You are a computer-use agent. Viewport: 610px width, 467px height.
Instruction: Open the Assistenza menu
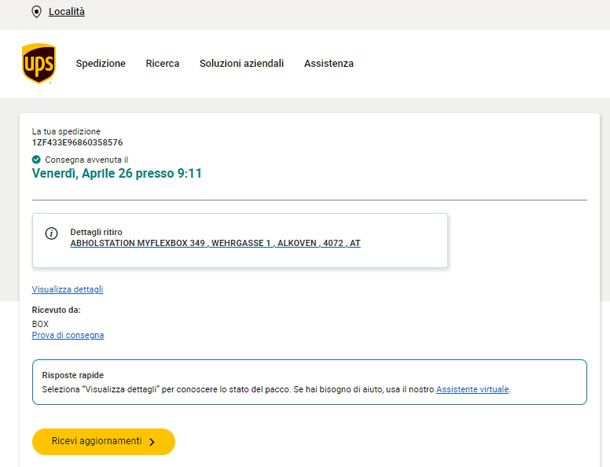329,63
